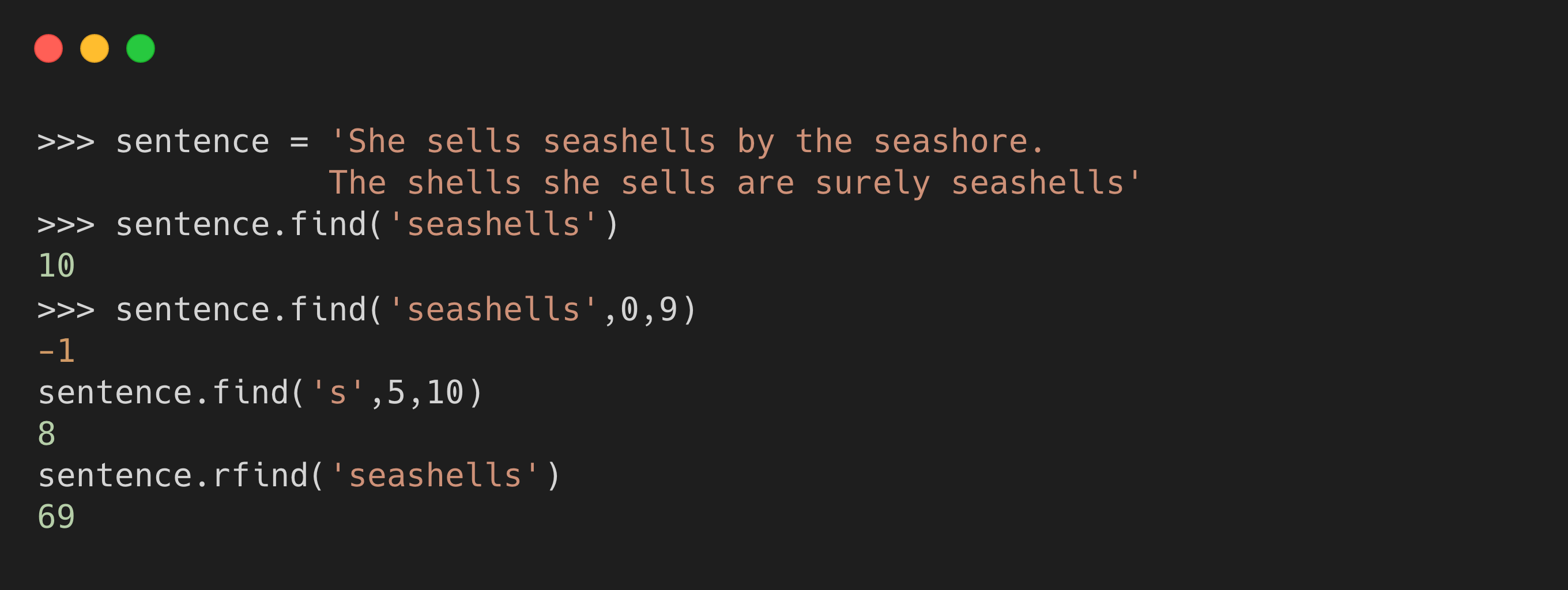Click the orange -1 result

point(56,351)
